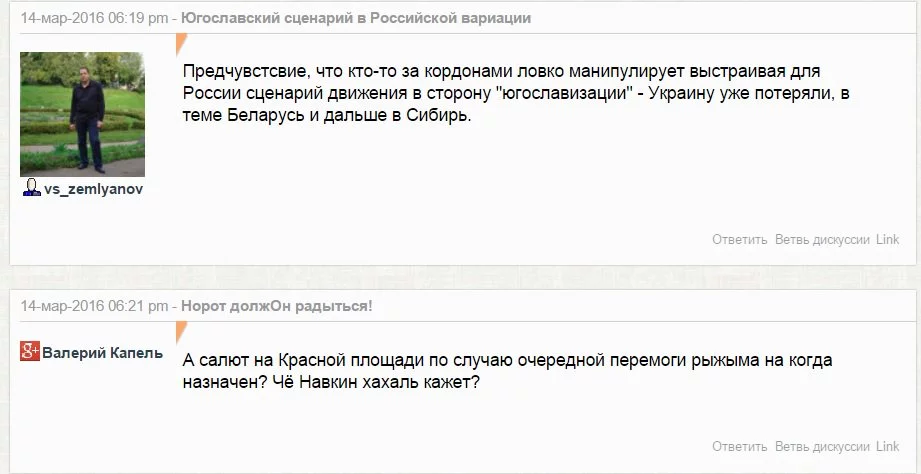Click orange corner marker in vs_zemlyanov's comment
The width and height of the screenshot is (921, 474).
pyautogui.click(x=181, y=42)
